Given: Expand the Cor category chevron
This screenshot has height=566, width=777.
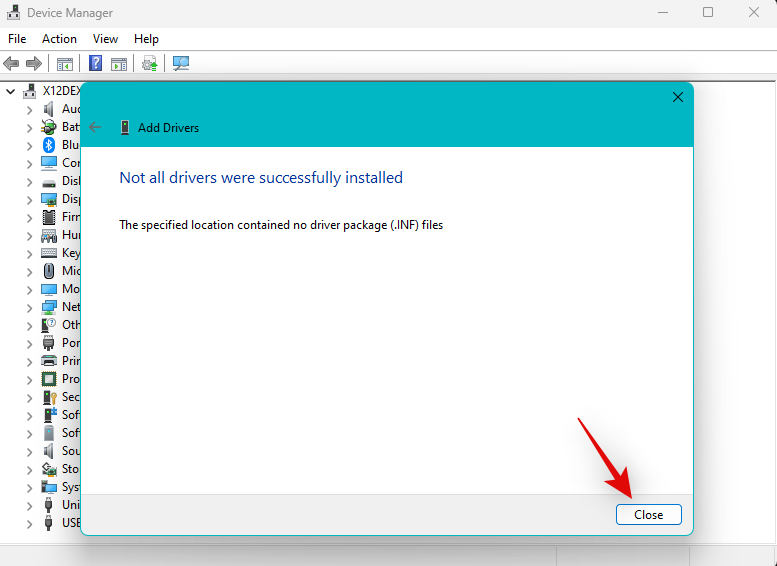Looking at the screenshot, I should tap(29, 164).
